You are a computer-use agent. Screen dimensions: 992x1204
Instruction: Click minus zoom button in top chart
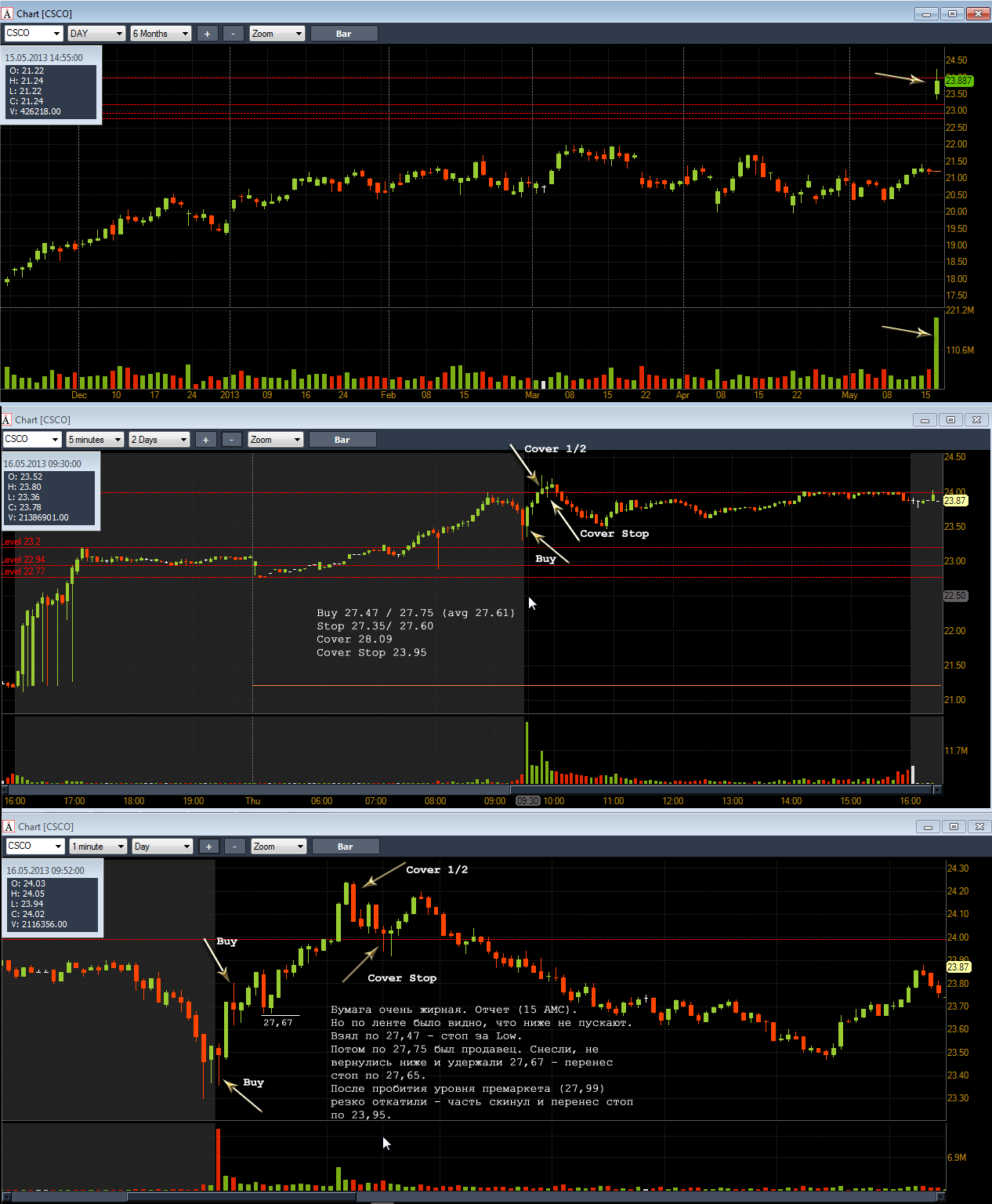234,33
